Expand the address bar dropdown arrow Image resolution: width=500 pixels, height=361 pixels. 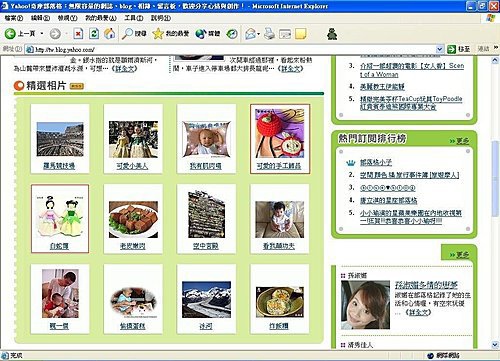pyautogui.click(x=440, y=49)
